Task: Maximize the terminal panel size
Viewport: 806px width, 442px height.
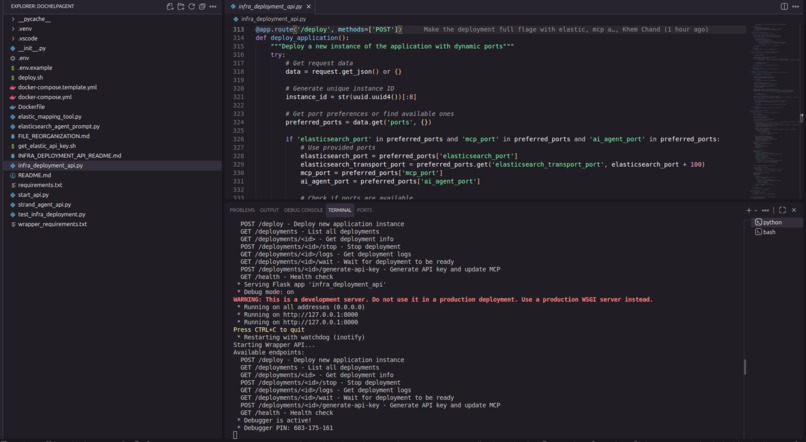Action: (x=782, y=210)
